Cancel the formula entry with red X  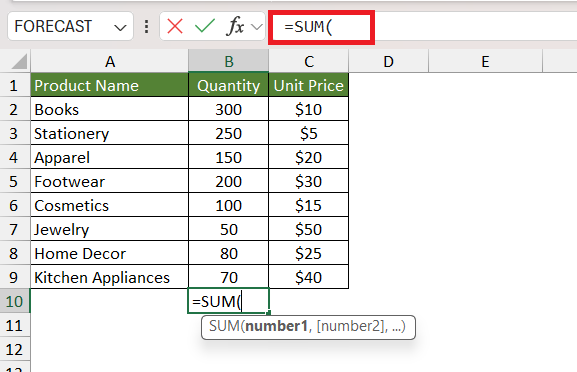pyautogui.click(x=175, y=26)
